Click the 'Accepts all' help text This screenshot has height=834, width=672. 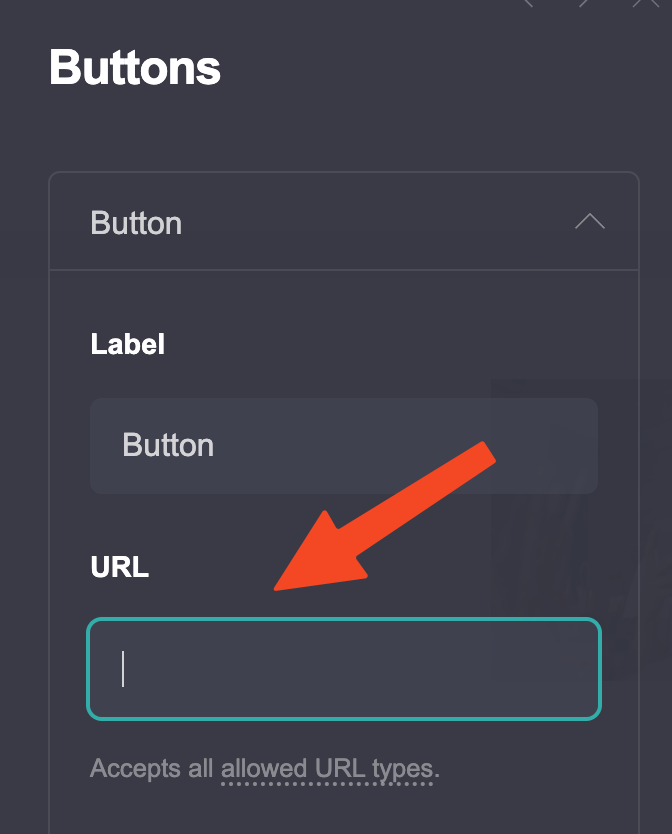point(152,769)
